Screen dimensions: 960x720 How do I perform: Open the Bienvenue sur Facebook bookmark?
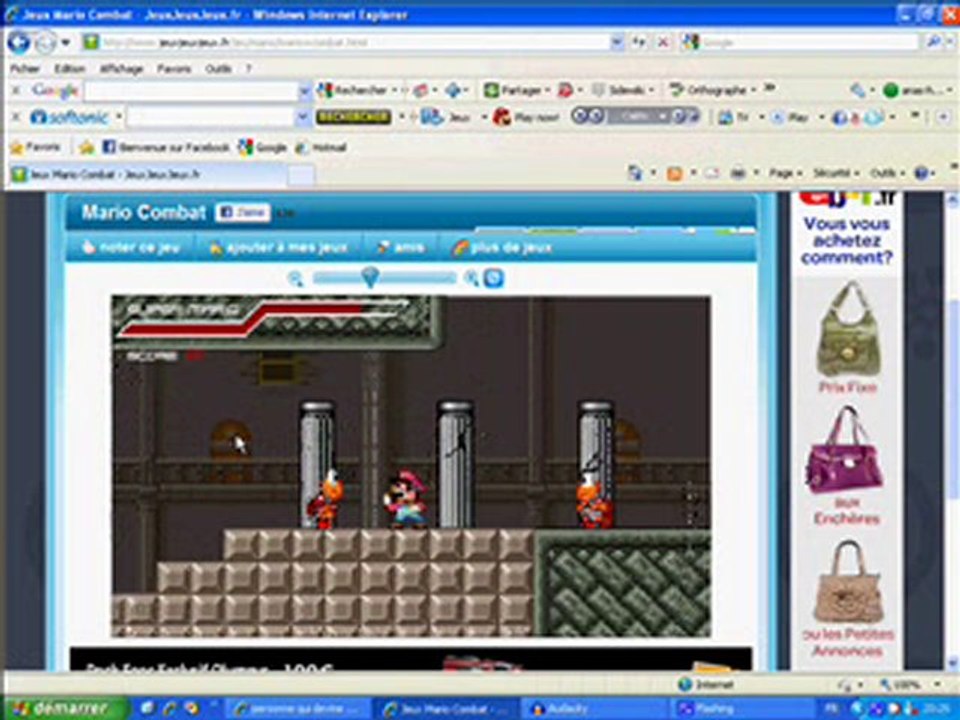(165, 148)
